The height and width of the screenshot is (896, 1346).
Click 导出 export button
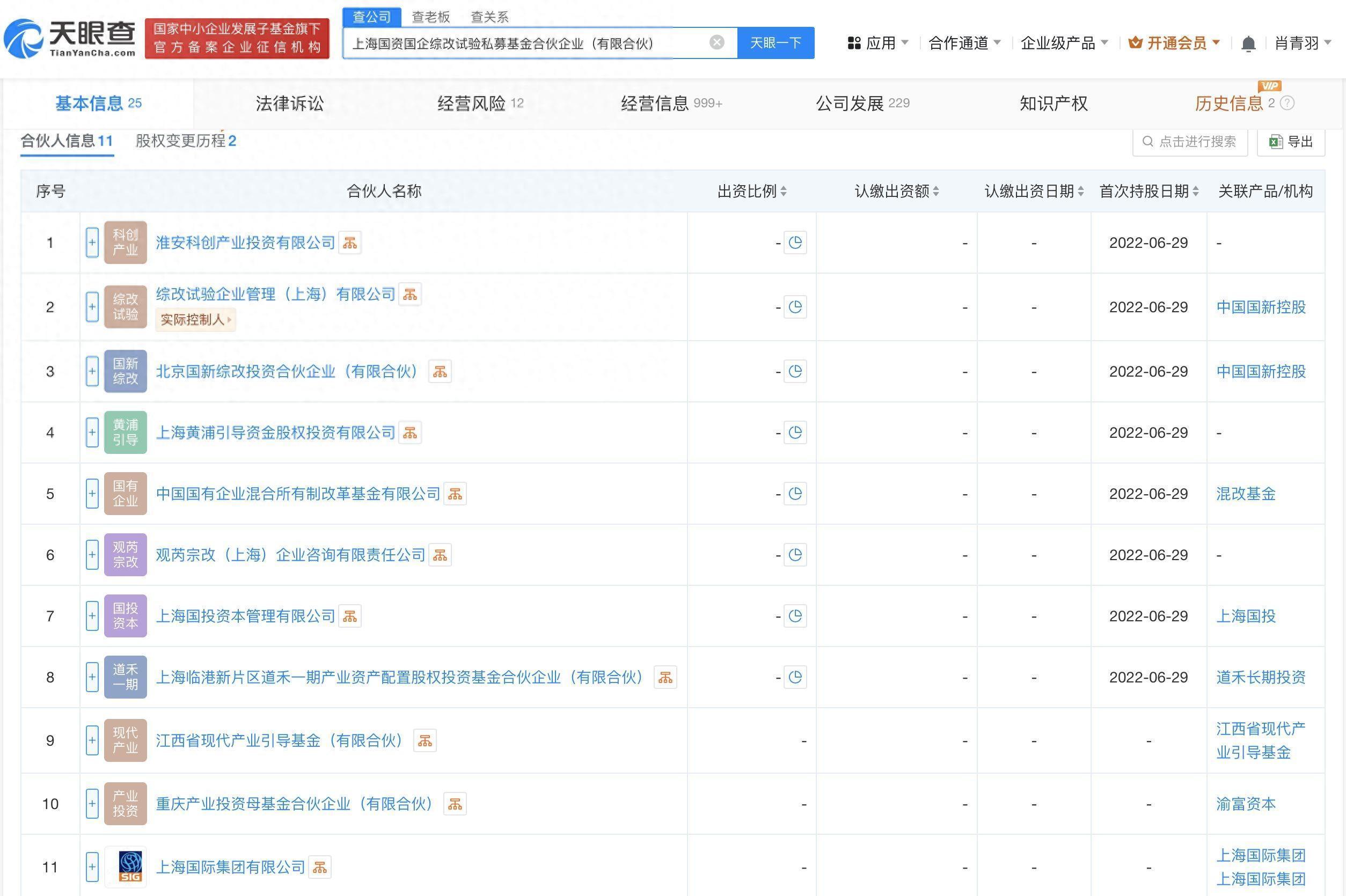(x=1291, y=142)
